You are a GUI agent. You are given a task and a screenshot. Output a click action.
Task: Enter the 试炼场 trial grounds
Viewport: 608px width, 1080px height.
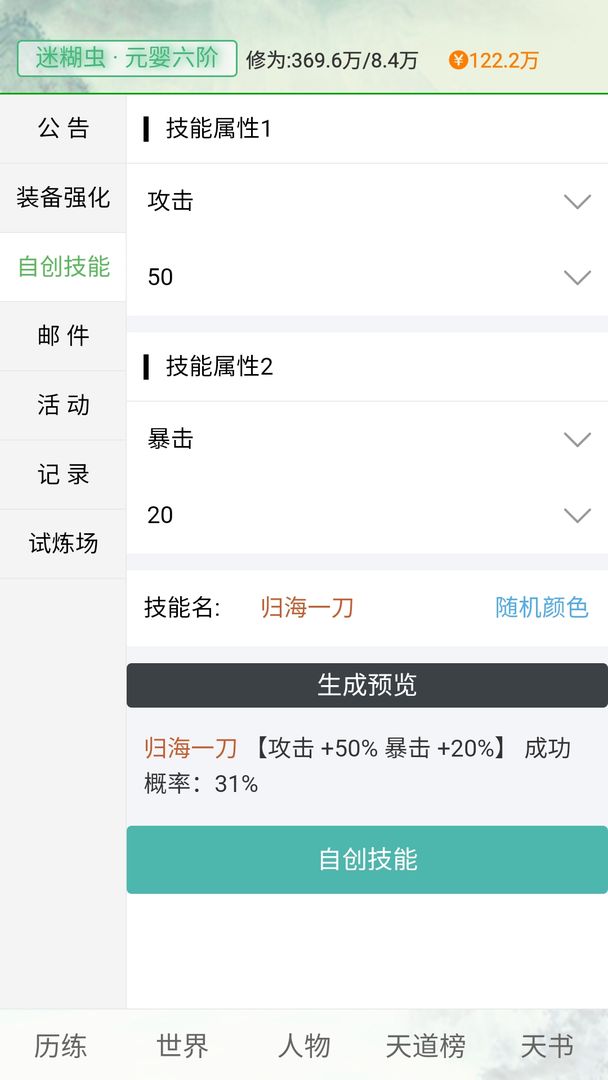pyautogui.click(x=62, y=543)
